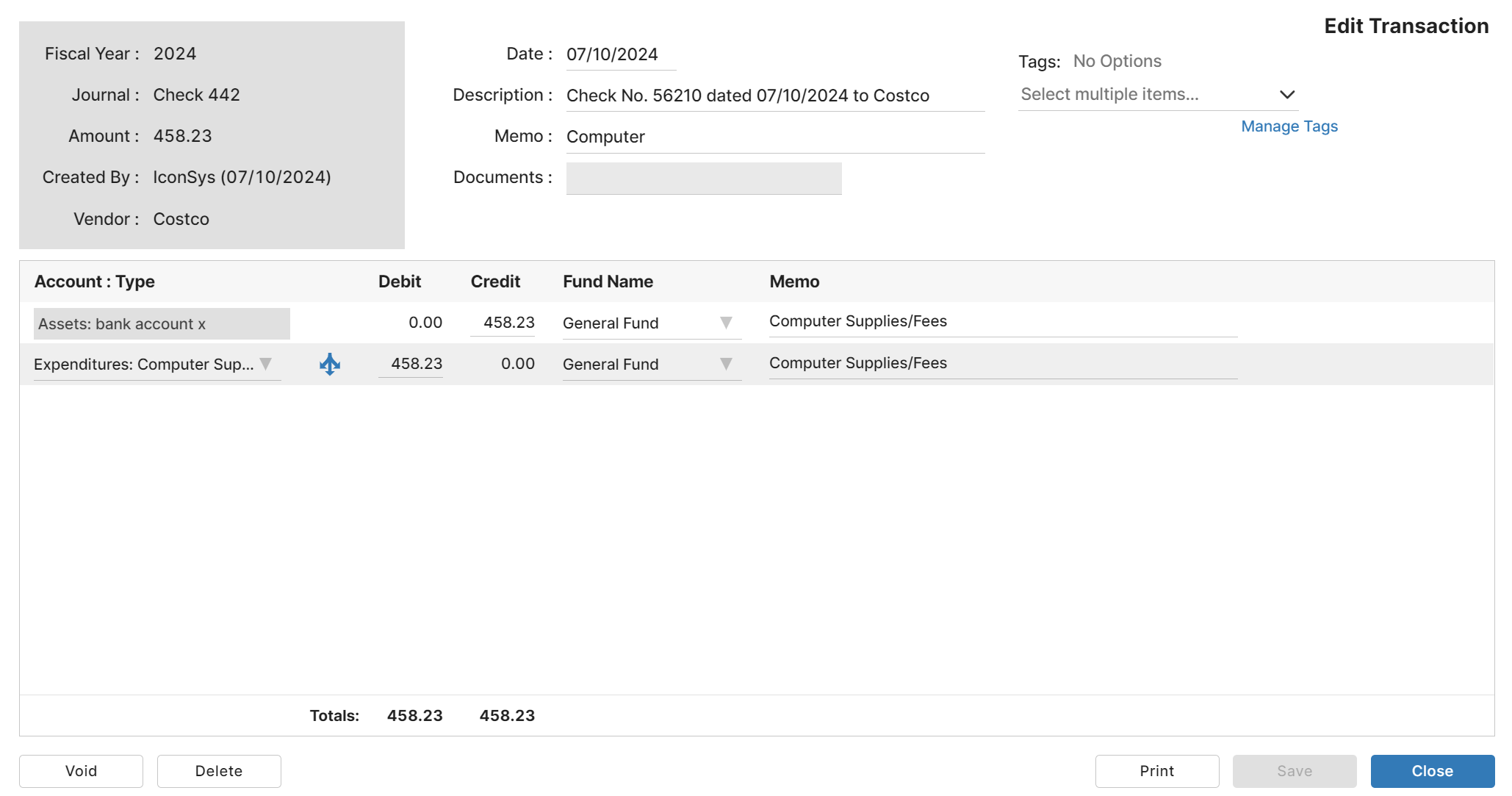Click the Memo column header
This screenshot has height=796, width=1512.
coord(794,282)
